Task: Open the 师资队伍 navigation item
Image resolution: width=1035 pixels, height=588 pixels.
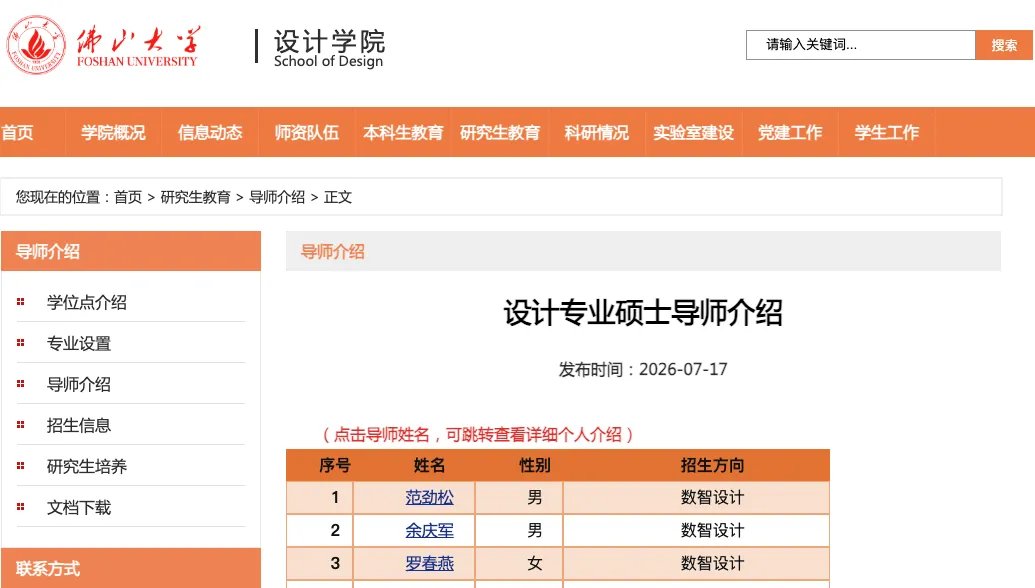Action: click(306, 133)
